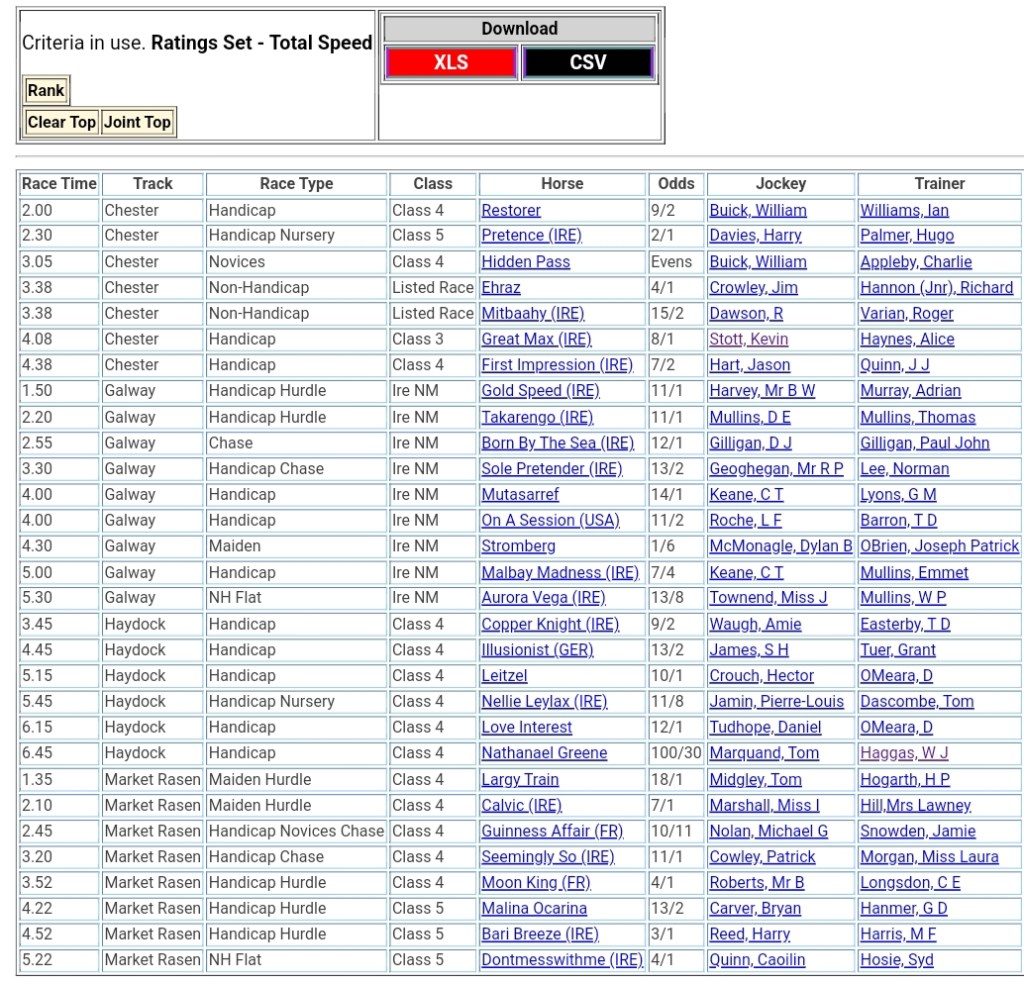Click jockey McMonagle, Dylan B link
This screenshot has height=984, width=1024.
[x=780, y=546]
